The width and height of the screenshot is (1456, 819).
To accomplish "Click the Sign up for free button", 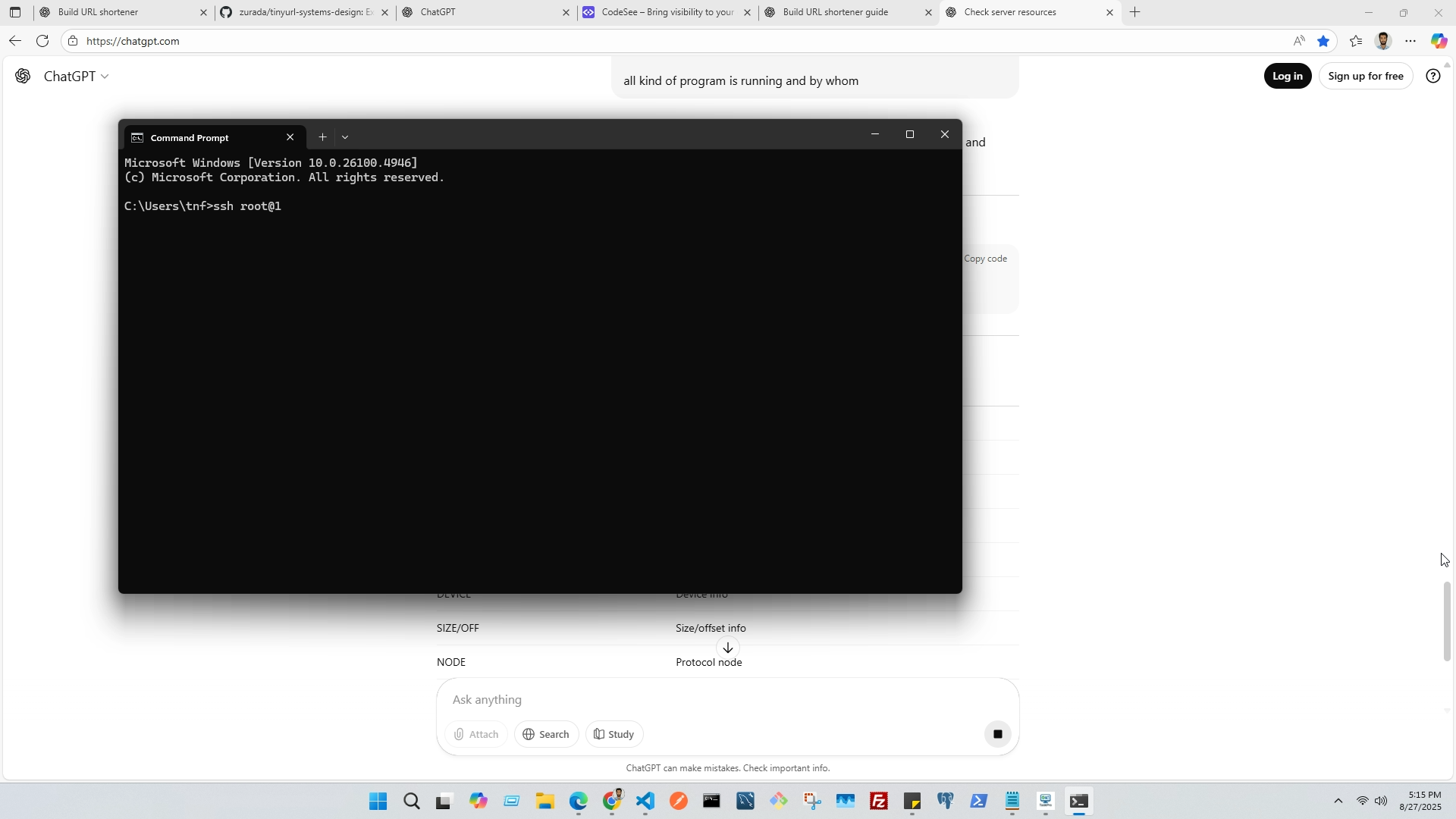I will 1365,76.
